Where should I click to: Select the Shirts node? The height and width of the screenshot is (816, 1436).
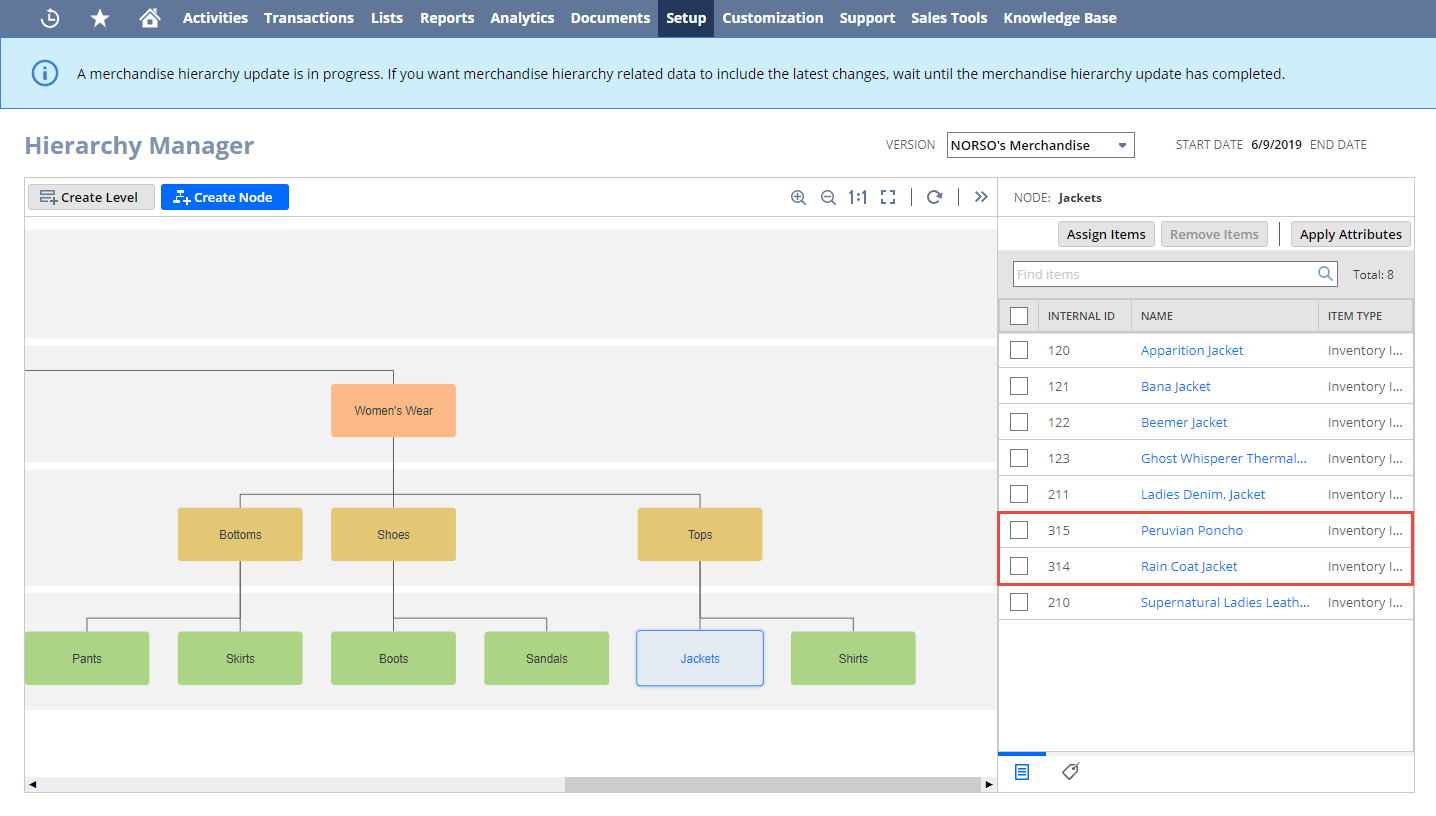(x=853, y=658)
